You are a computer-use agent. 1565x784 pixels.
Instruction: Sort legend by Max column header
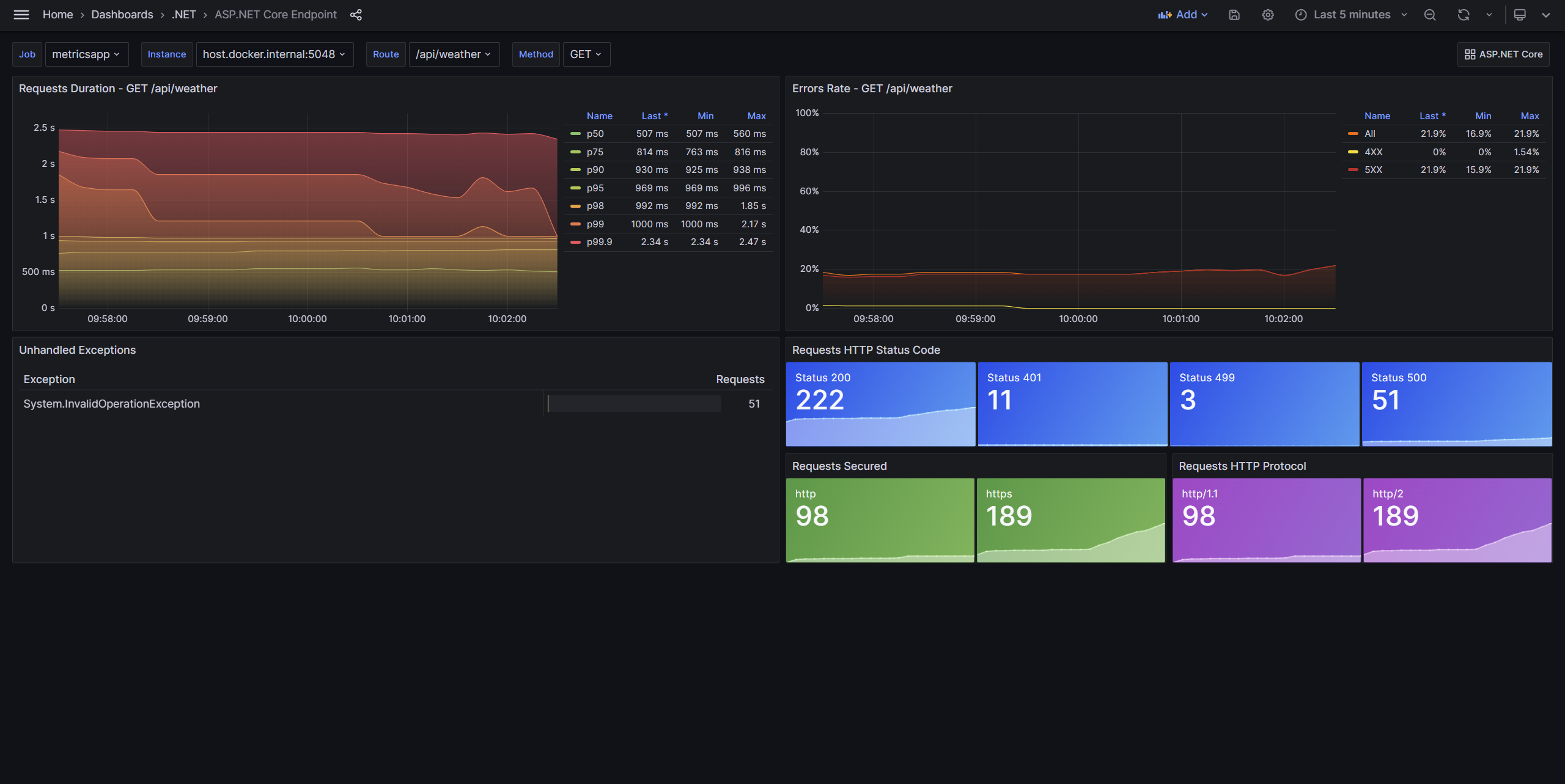[x=756, y=116]
